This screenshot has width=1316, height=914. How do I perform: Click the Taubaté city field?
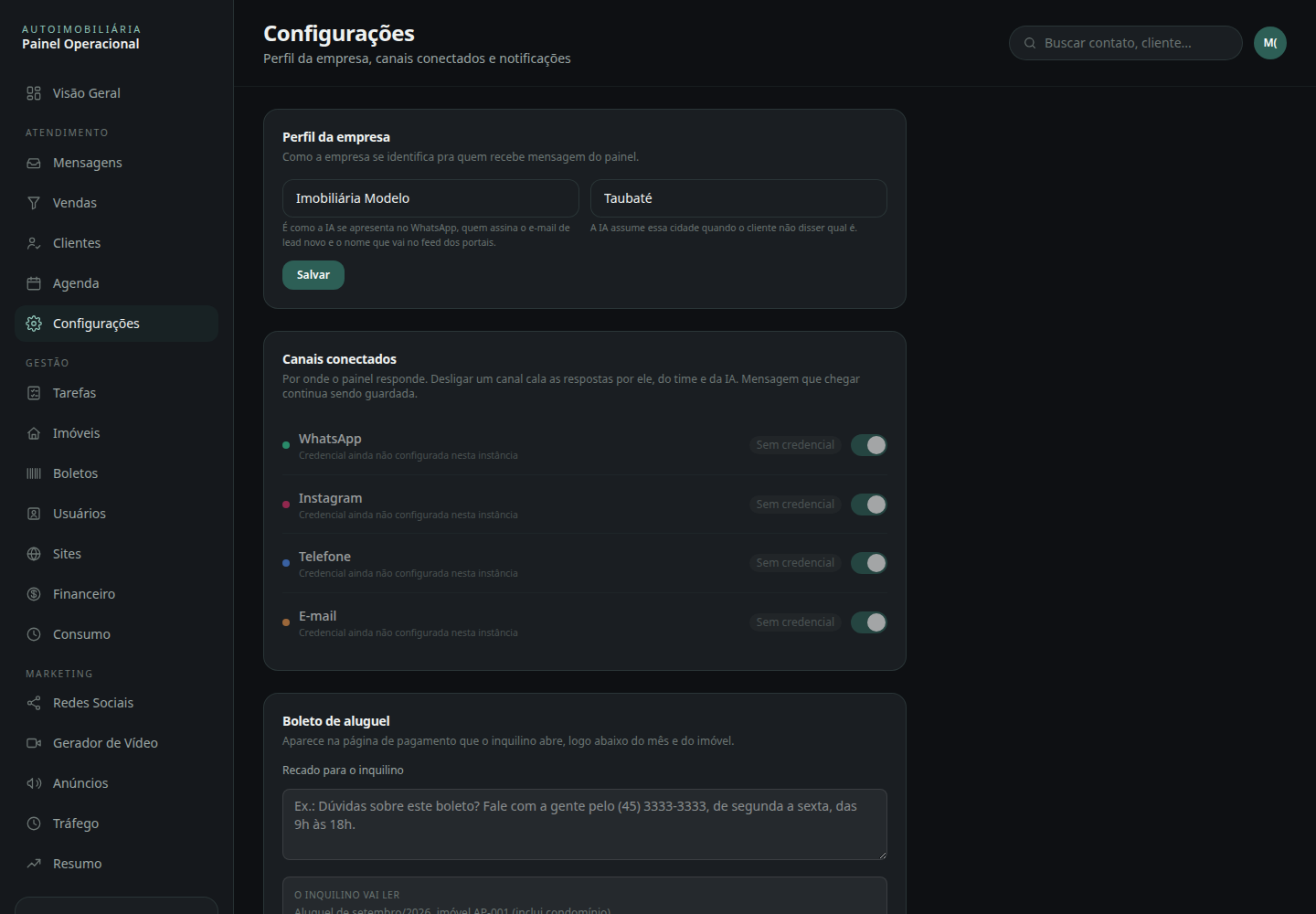click(x=738, y=198)
